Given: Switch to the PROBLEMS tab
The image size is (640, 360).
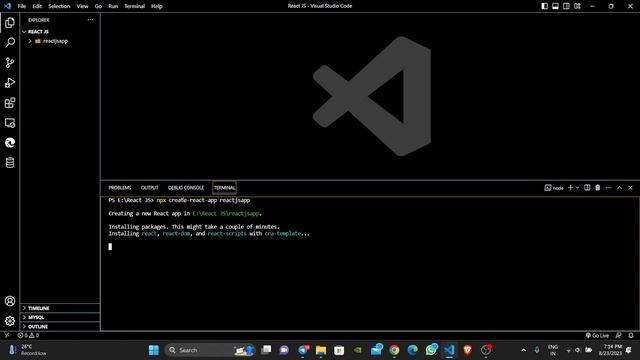Looking at the screenshot, I should [120, 188].
